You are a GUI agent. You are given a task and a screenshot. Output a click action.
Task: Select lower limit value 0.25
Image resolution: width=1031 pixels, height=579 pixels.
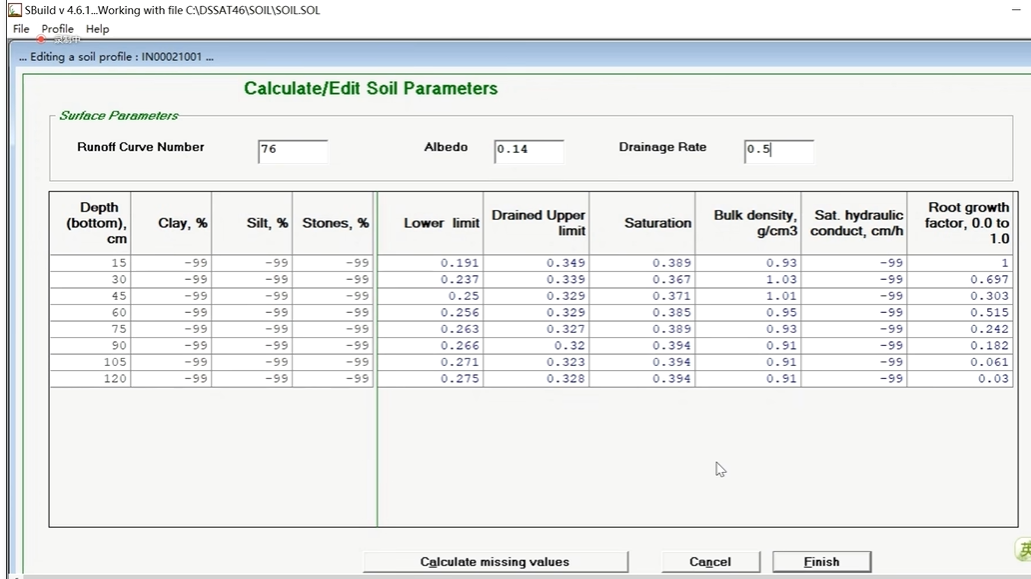(431, 296)
